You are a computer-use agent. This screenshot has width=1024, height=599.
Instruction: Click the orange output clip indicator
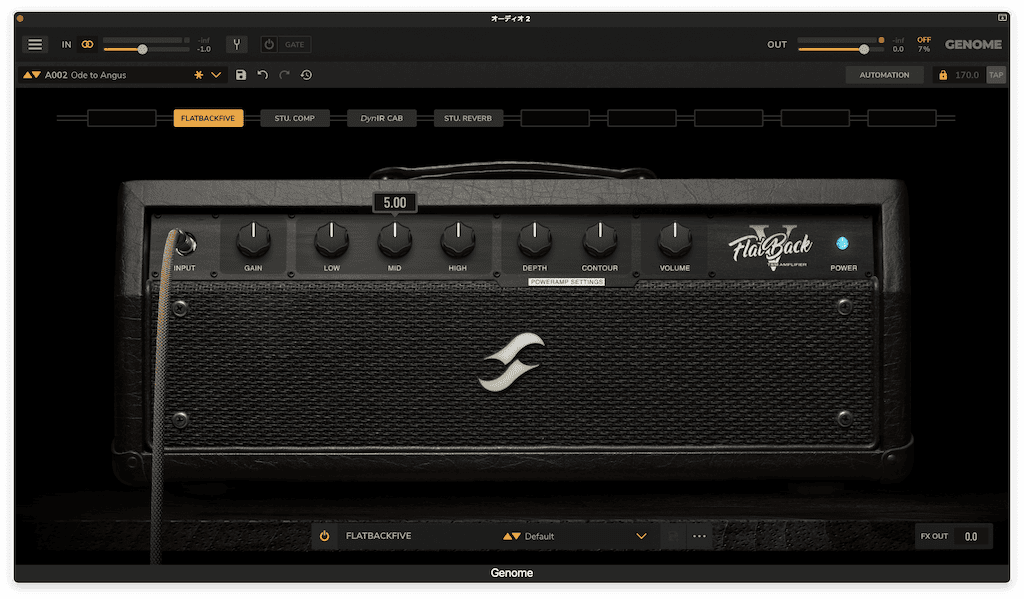click(x=881, y=40)
